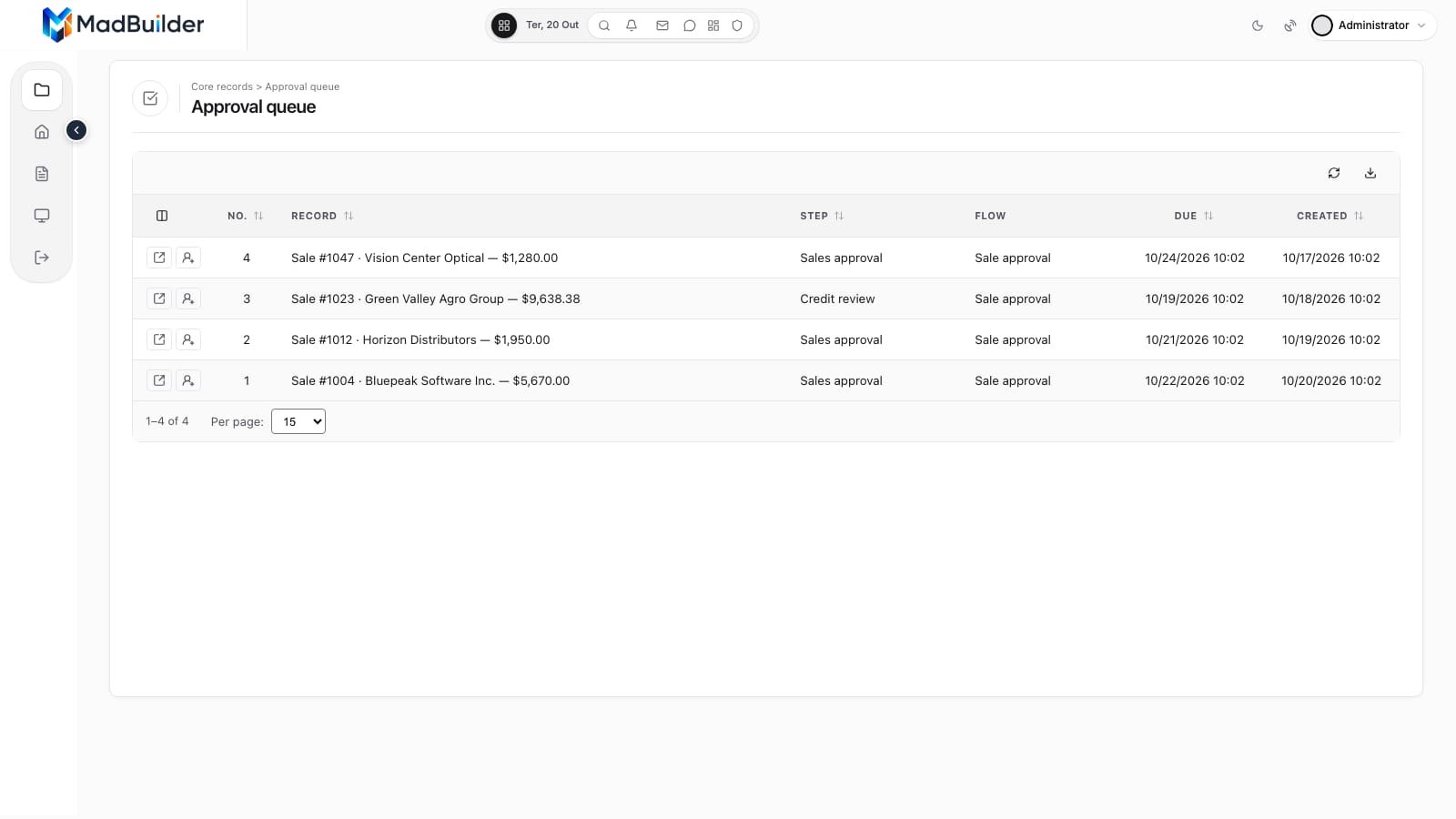Download the approval queue export
The width and height of the screenshot is (1456, 819).
pos(1370,173)
